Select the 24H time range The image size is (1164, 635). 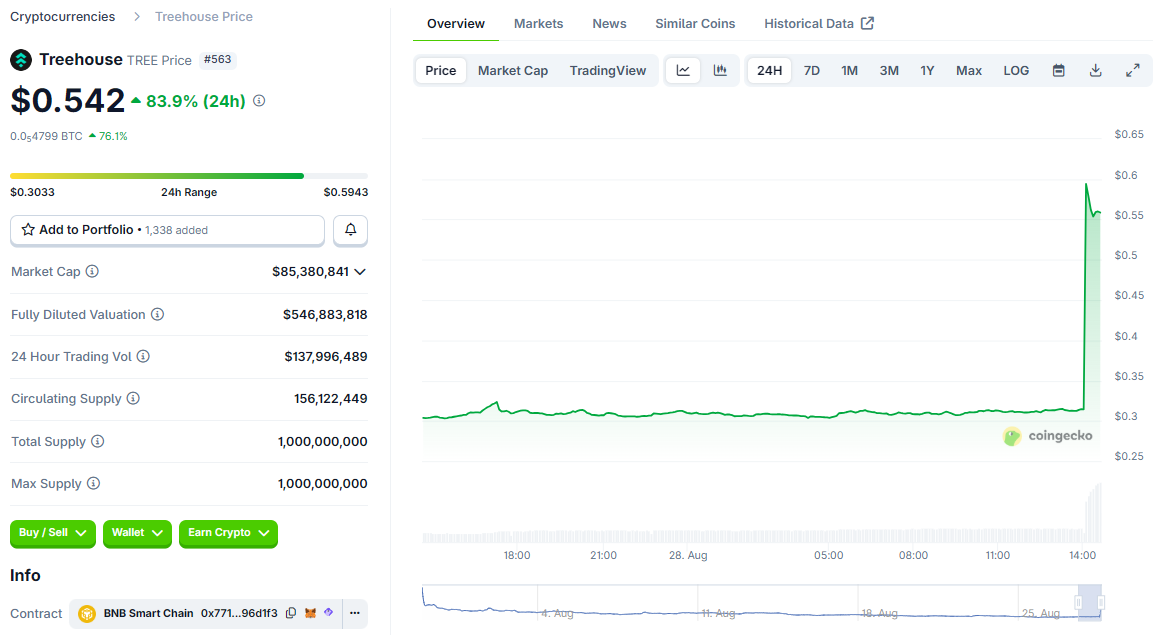(x=769, y=71)
